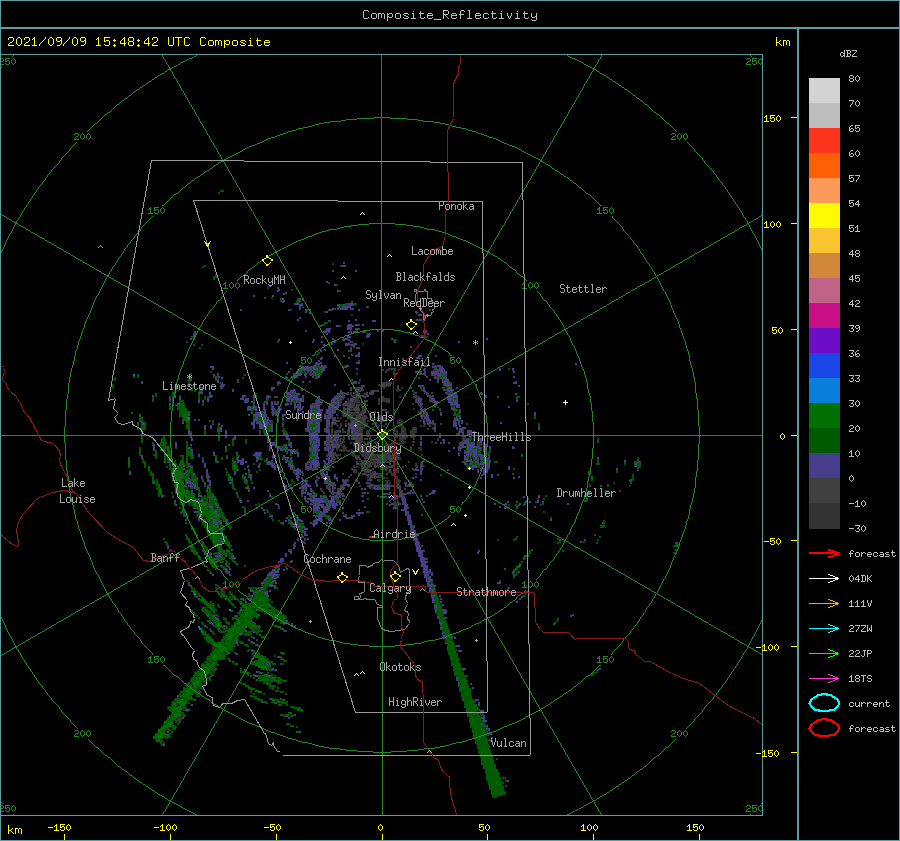The image size is (900, 841).
Task: Click the Calgary city label
Action: (390, 588)
